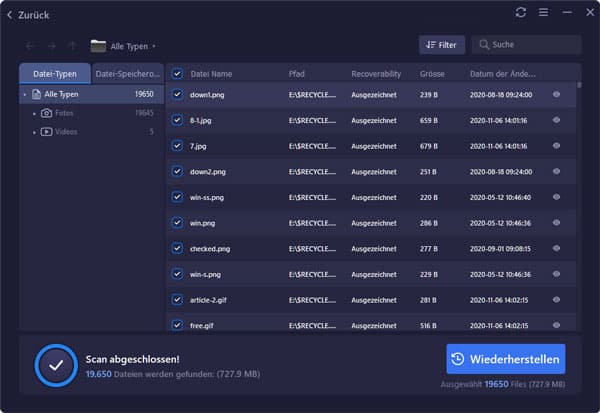Sort by the Grösse column header

432,74
